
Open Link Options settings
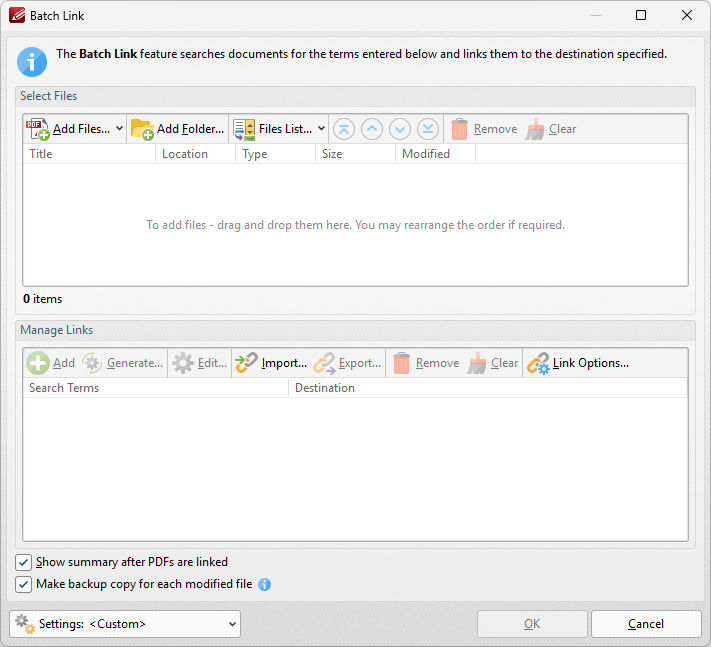578,363
